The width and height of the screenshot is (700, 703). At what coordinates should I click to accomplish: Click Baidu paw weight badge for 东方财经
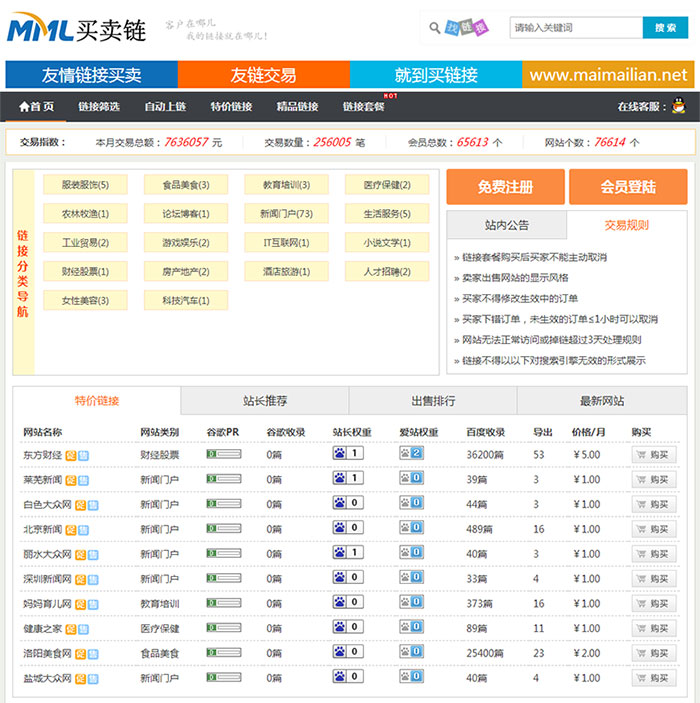[347, 454]
